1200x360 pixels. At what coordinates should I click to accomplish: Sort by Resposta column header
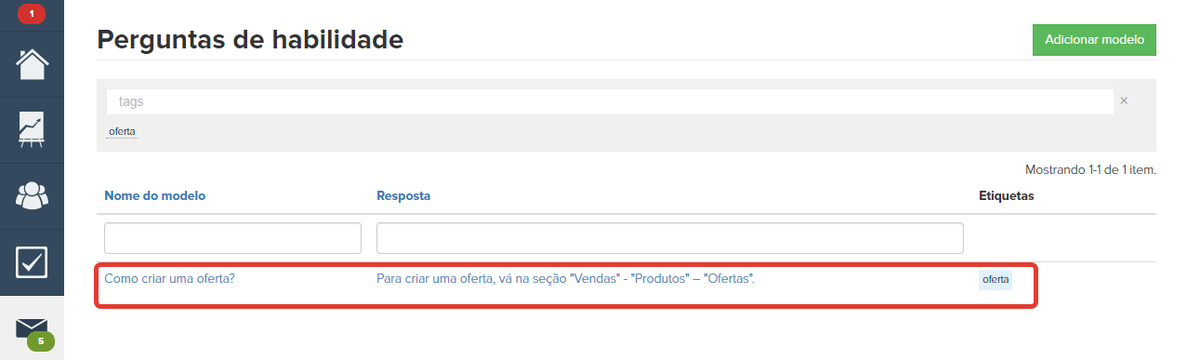point(403,196)
